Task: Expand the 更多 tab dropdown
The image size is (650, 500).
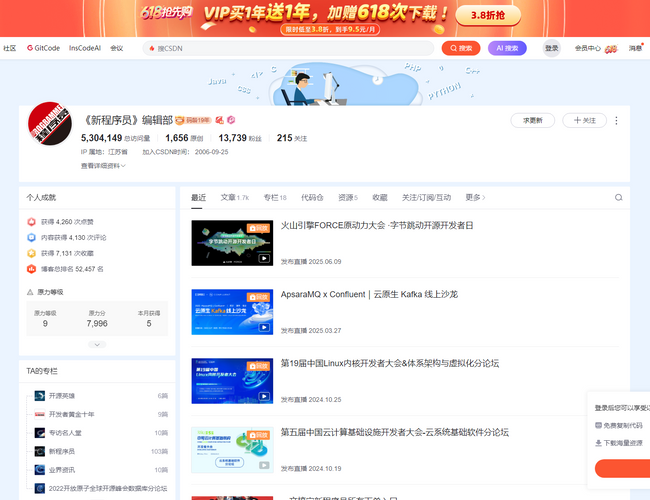Action: (x=475, y=197)
